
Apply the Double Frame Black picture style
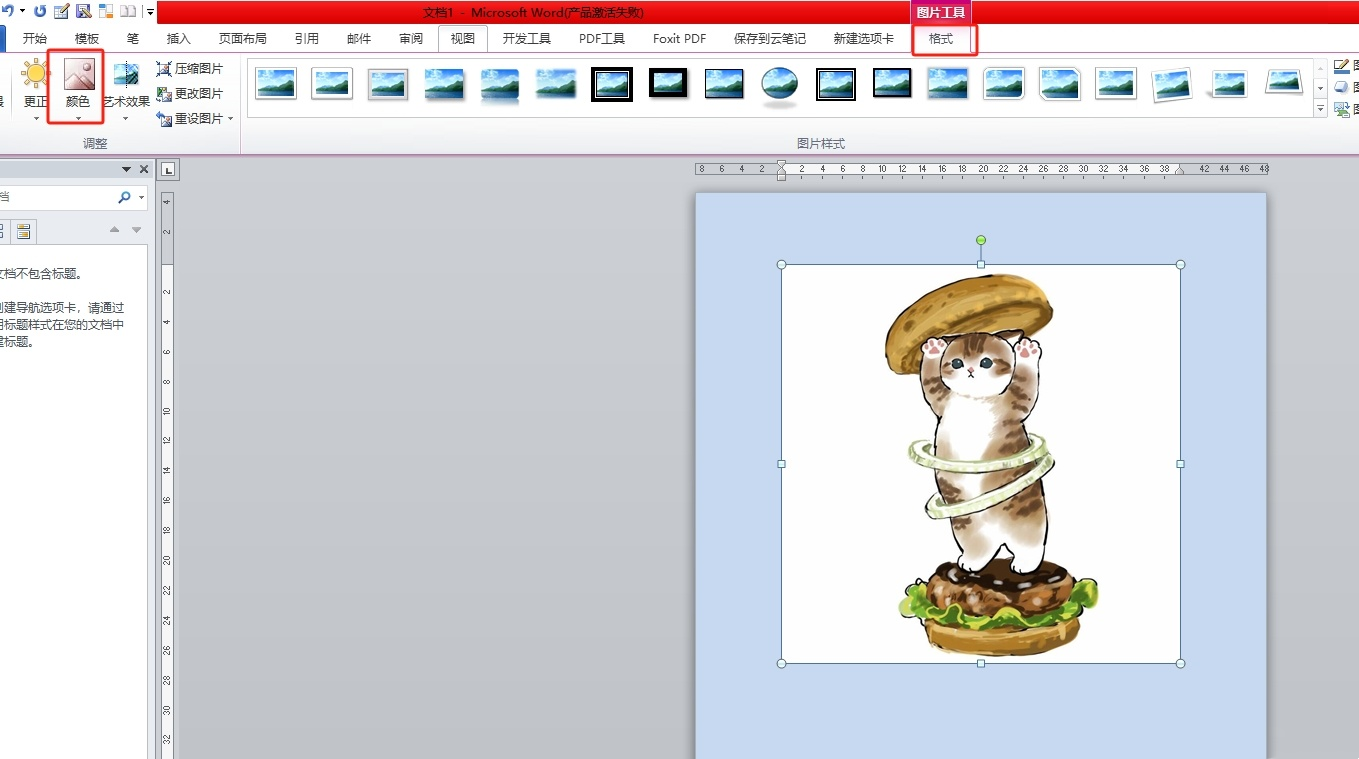pyautogui.click(x=612, y=84)
